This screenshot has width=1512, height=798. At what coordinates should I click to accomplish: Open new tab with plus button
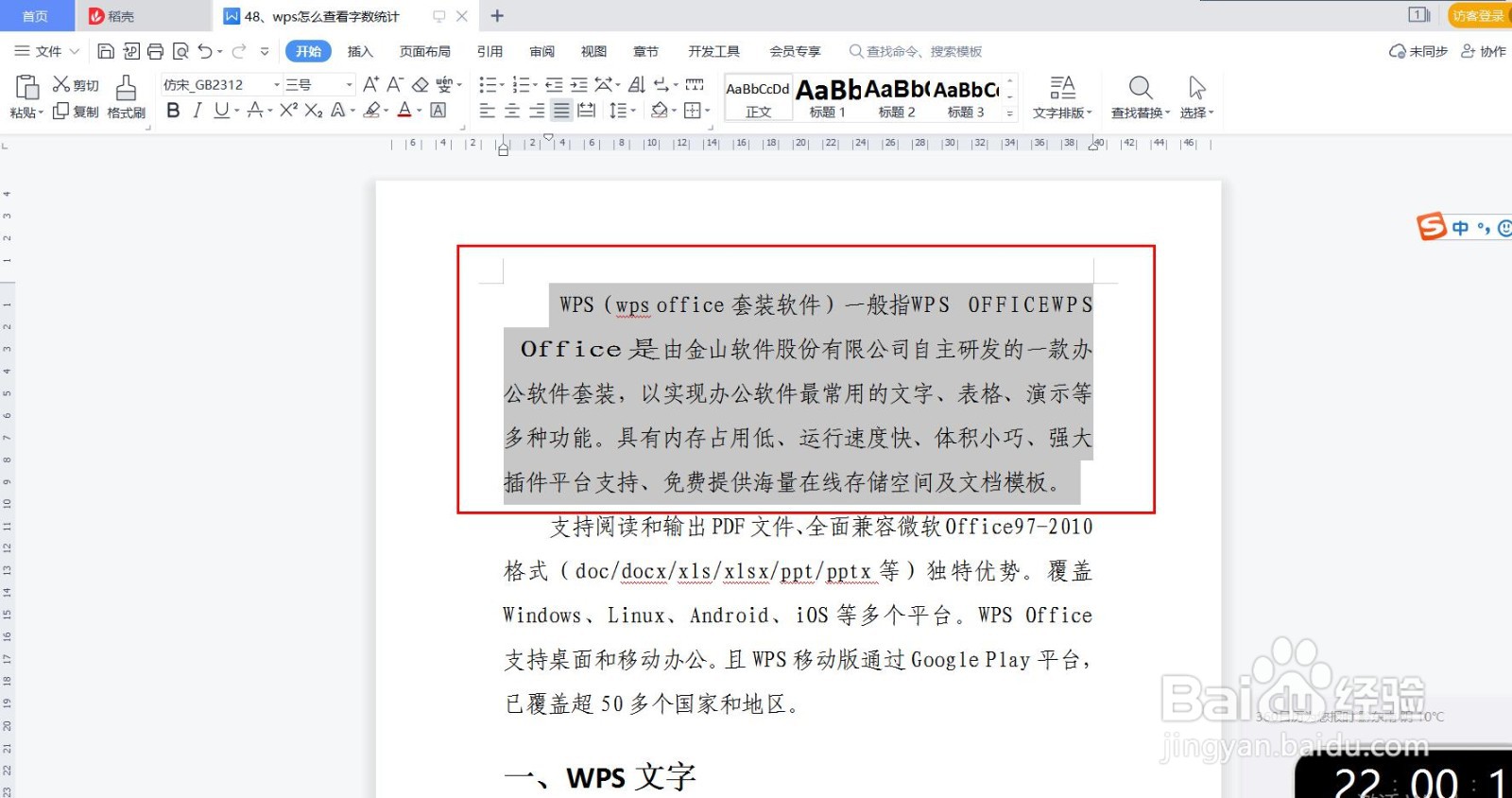pyautogui.click(x=497, y=15)
